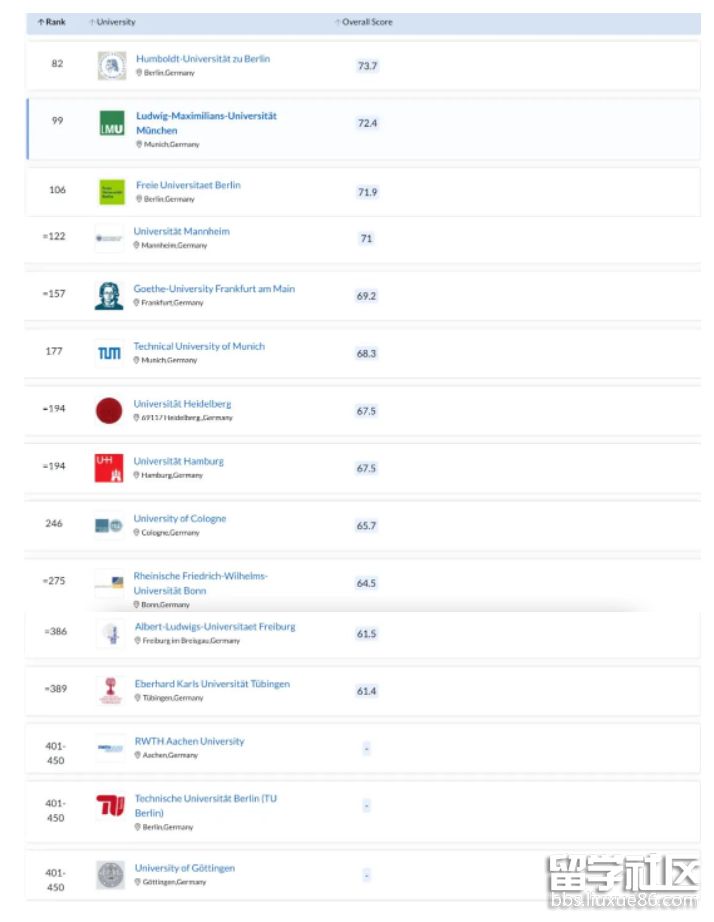Image resolution: width=714 pixels, height=922 pixels.
Task: Click the red Universität Heidelberg seal
Action: 109,410
